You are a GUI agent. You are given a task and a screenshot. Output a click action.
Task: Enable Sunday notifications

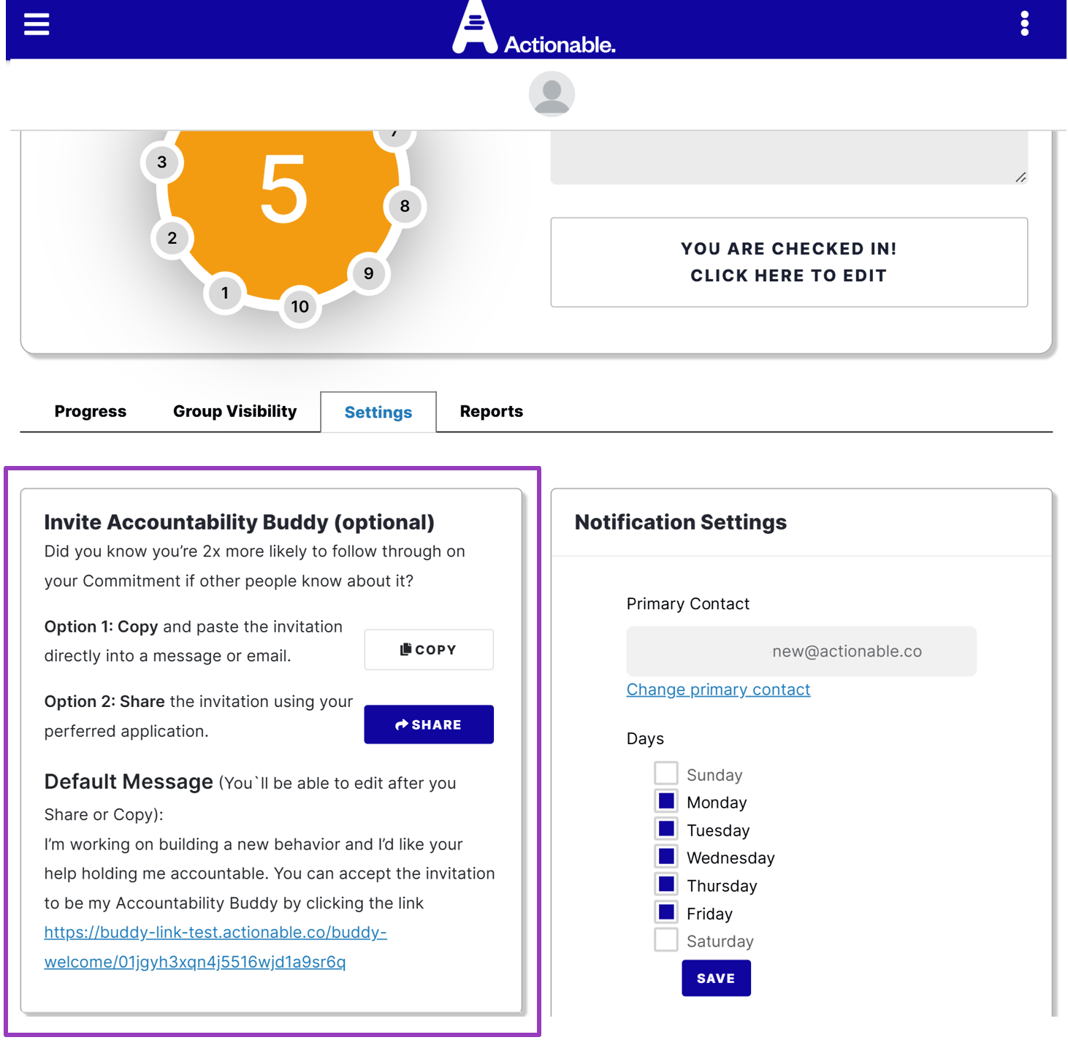point(665,772)
